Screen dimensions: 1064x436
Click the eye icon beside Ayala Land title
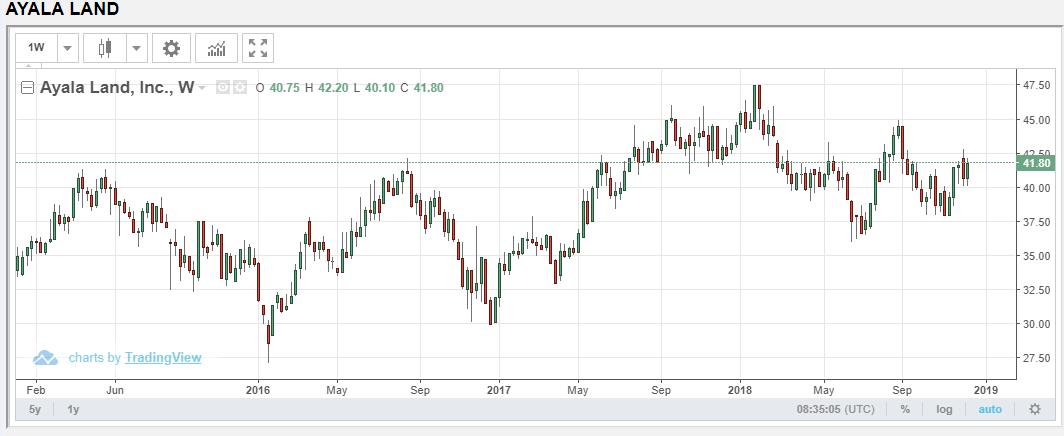point(224,88)
